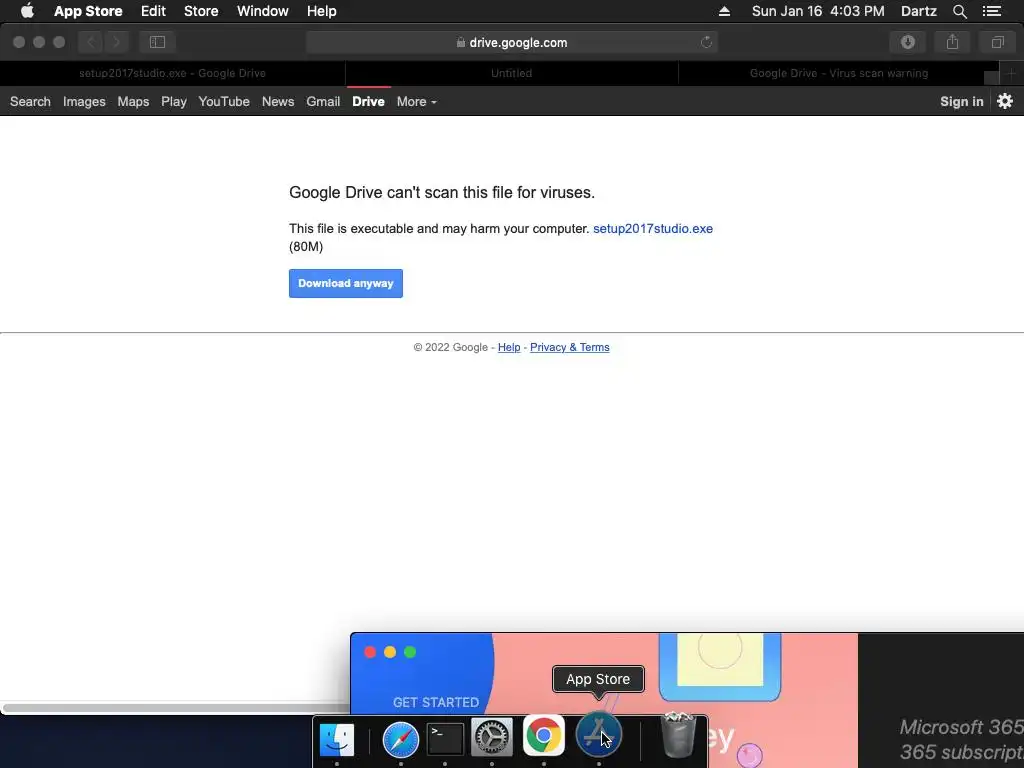Open Spotlight search in the menu bar

[959, 11]
